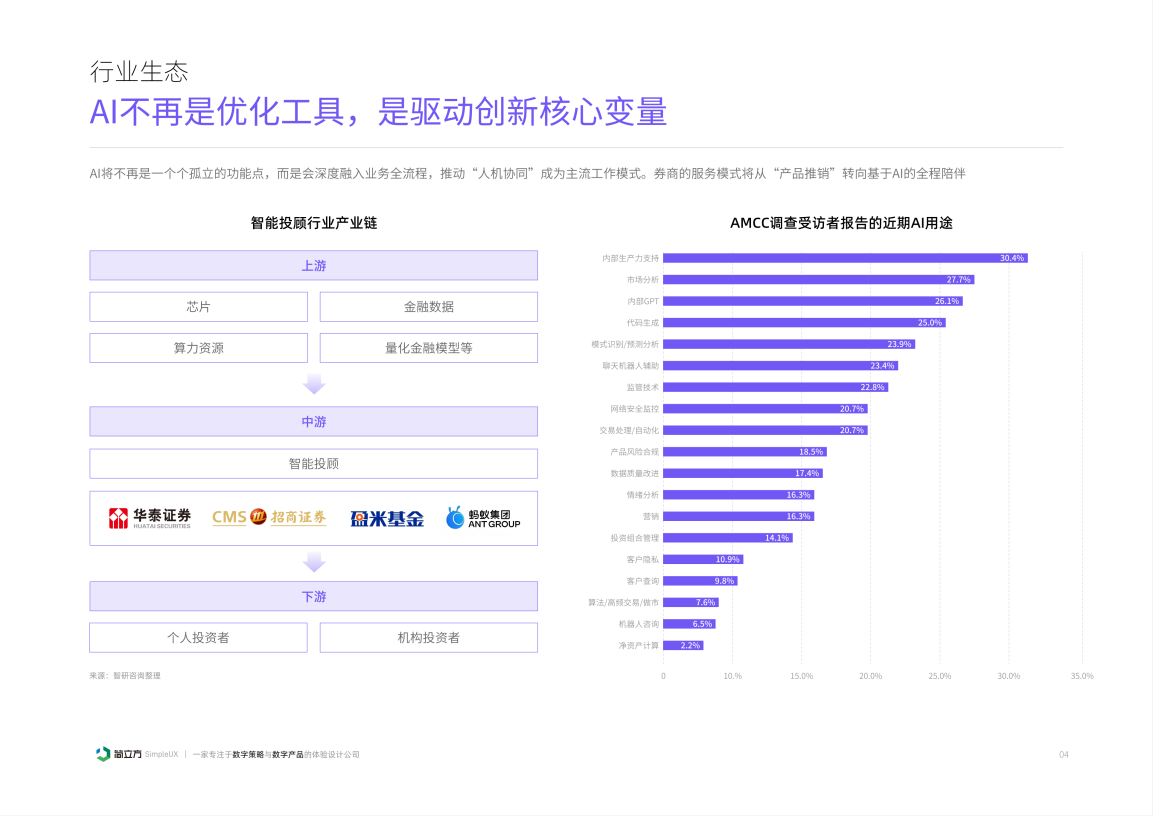The width and height of the screenshot is (1153, 816).
Task: Click the Ant Group logo
Action: [x=483, y=518]
